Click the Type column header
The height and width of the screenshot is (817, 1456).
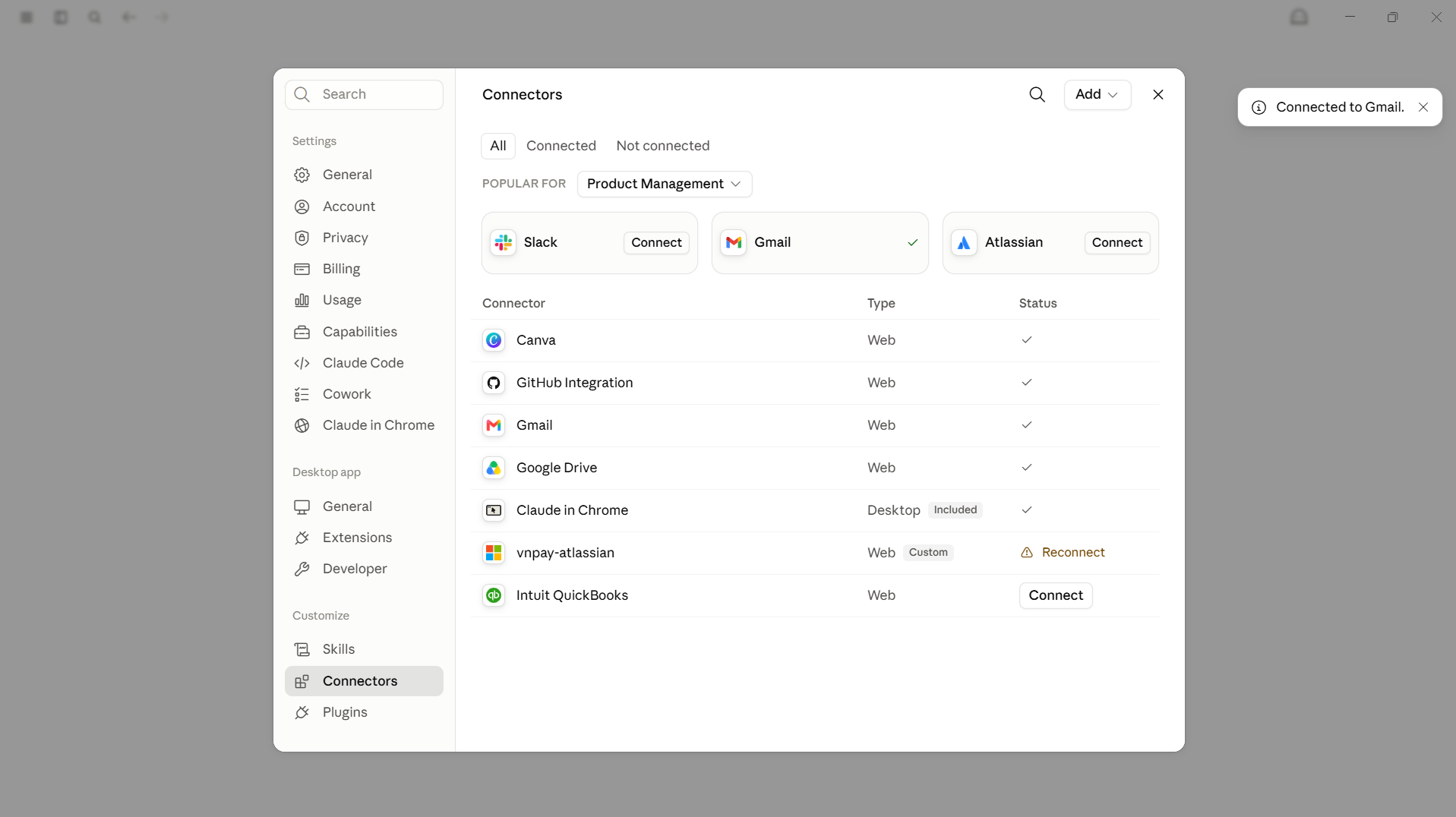click(881, 303)
